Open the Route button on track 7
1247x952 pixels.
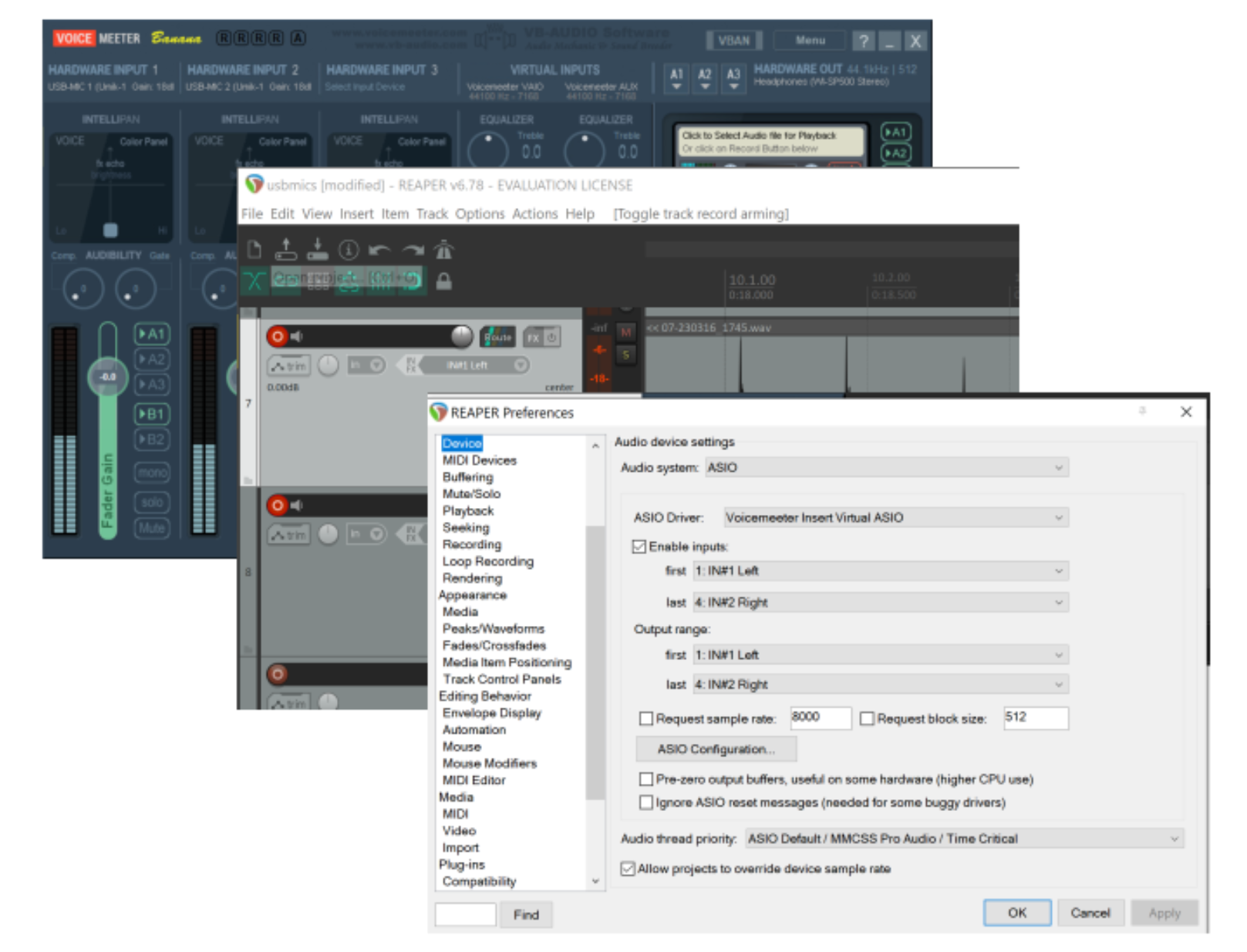(497, 337)
